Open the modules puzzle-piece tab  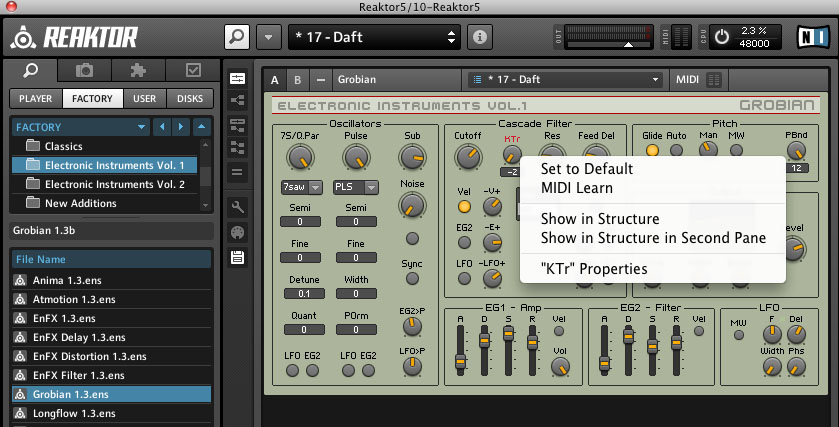click(x=138, y=70)
